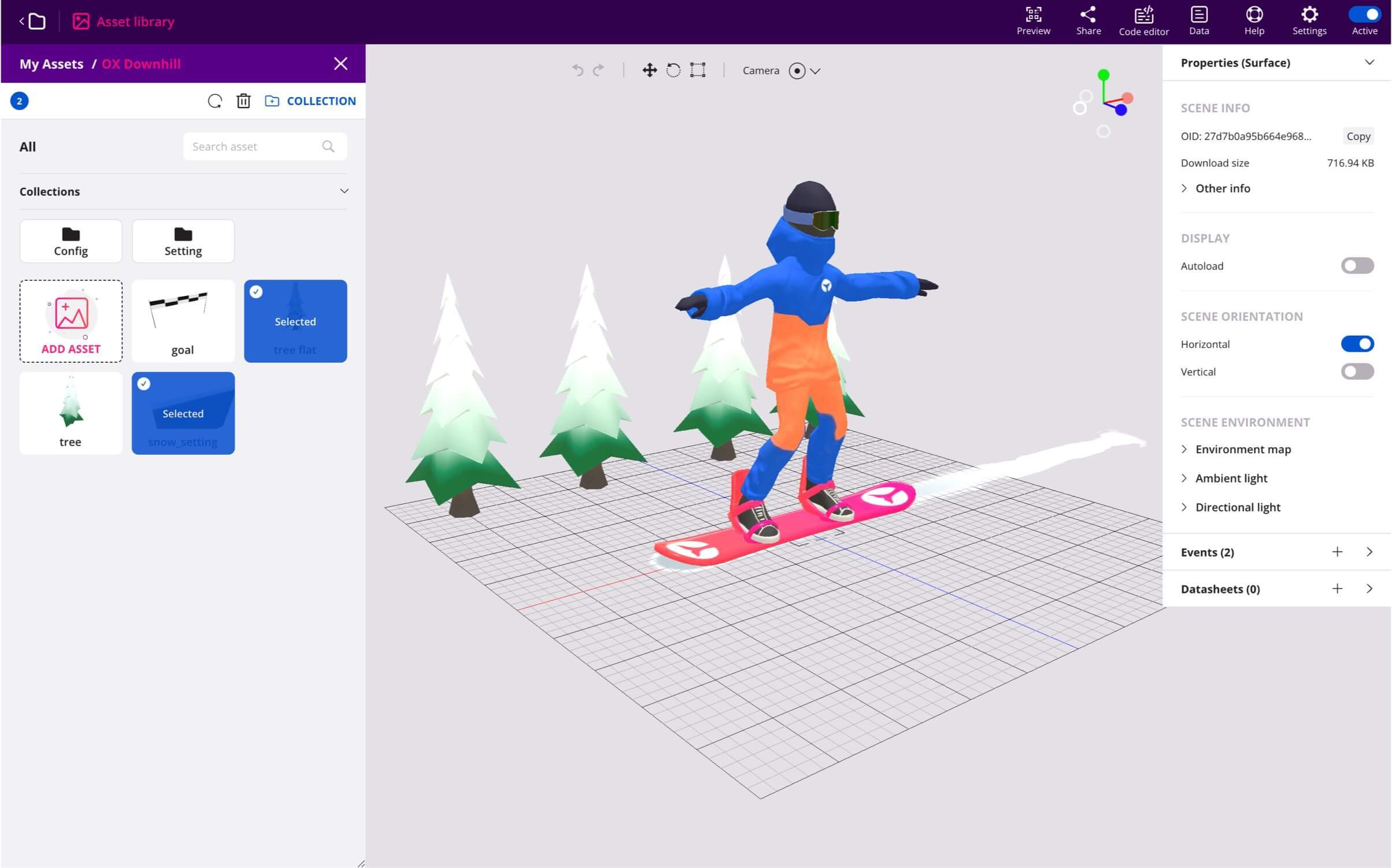Close the asset library panel
Viewport: 1392px width, 868px height.
click(340, 64)
